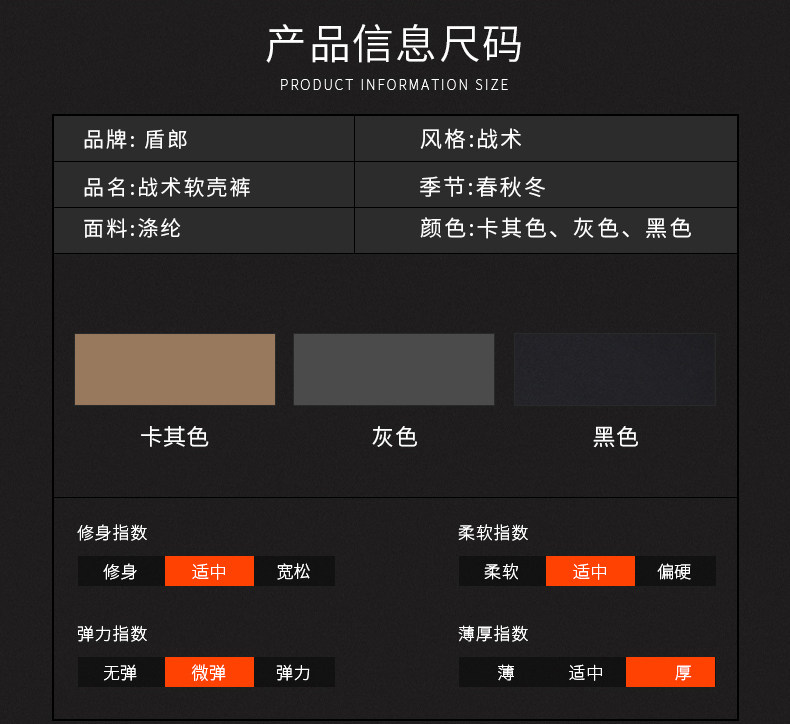Choose 弹力 option under 弹力指数
This screenshot has height=724, width=790.
pos(294,672)
